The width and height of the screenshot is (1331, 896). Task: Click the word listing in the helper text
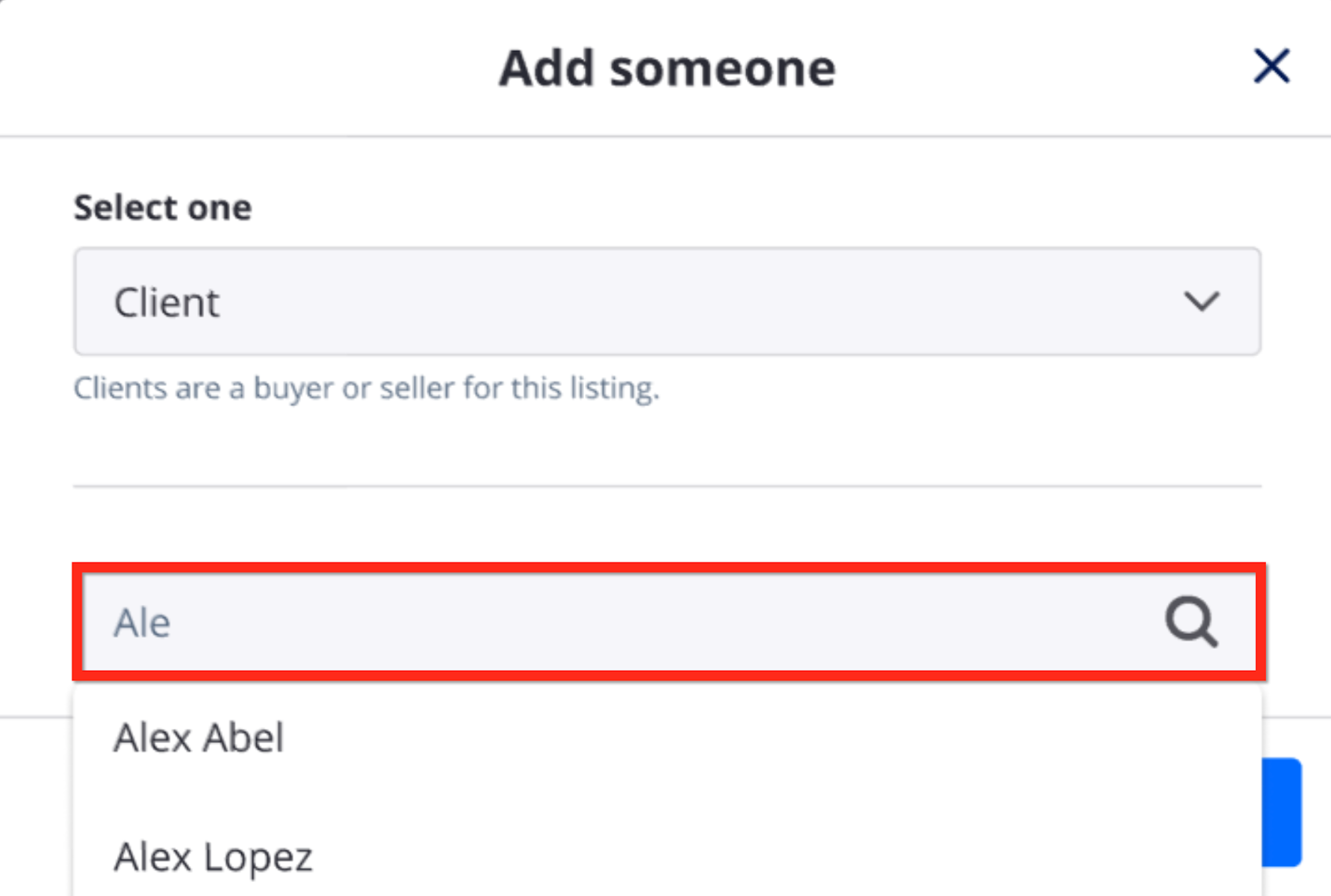click(614, 388)
